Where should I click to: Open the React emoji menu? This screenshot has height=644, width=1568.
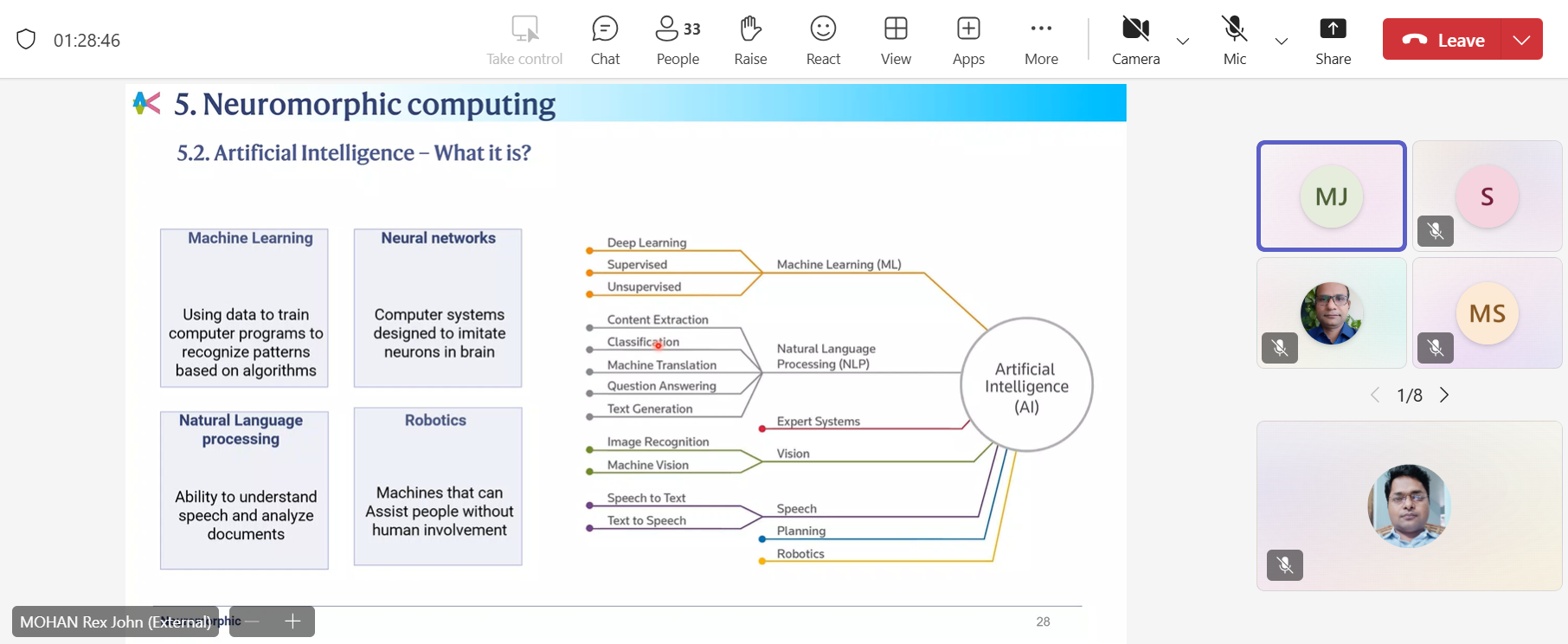[823, 40]
